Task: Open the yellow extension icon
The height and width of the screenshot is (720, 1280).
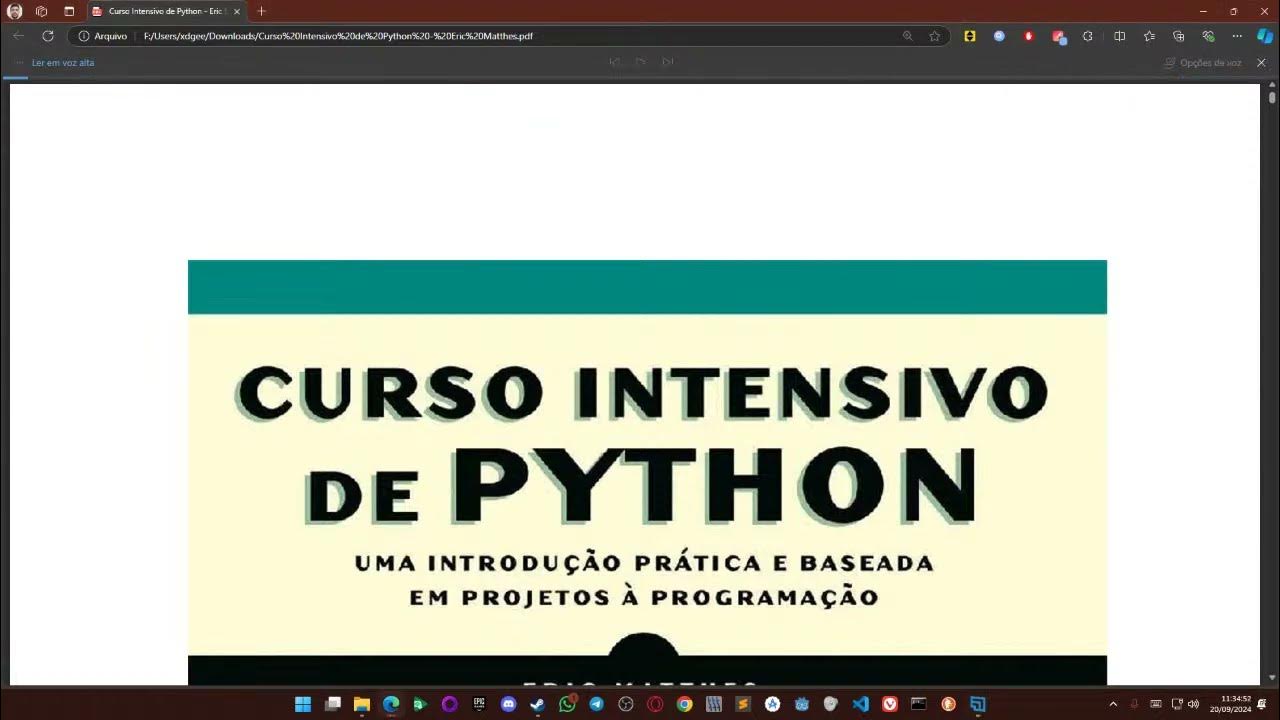Action: pos(970,36)
